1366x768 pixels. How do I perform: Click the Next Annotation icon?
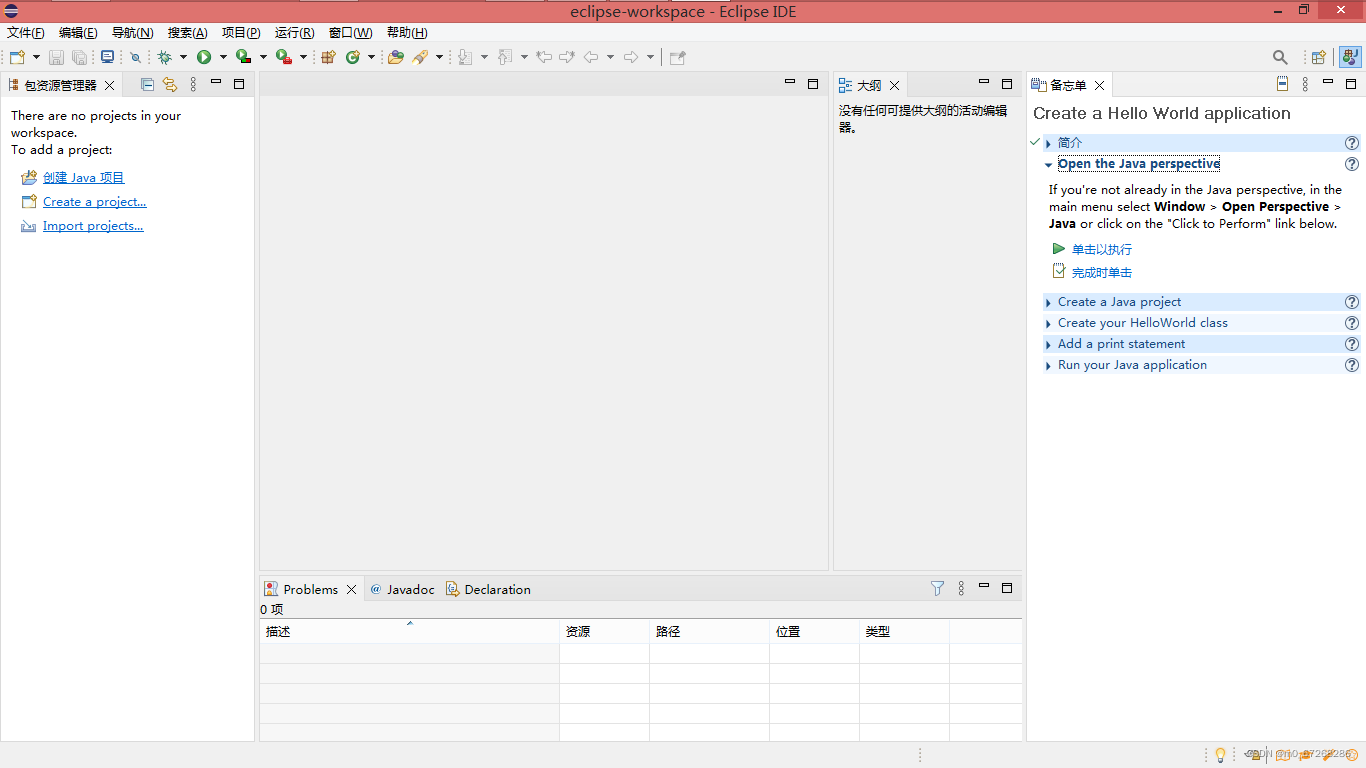click(x=465, y=57)
